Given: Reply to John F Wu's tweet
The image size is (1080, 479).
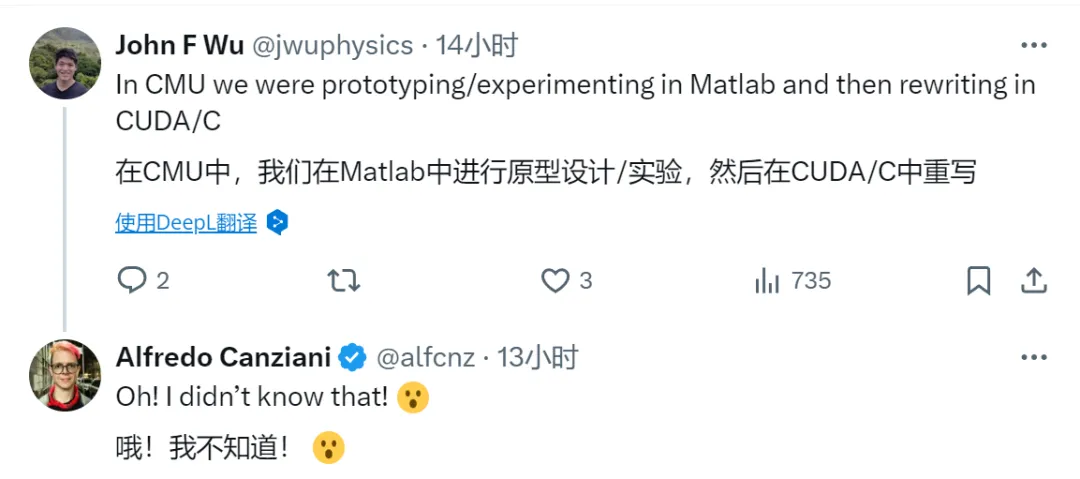Looking at the screenshot, I should click(132, 280).
